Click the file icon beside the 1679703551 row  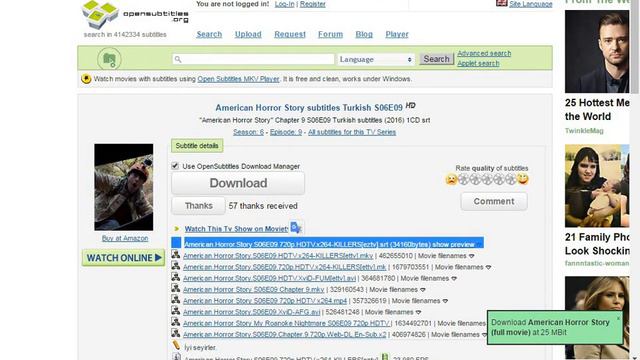coord(176,266)
